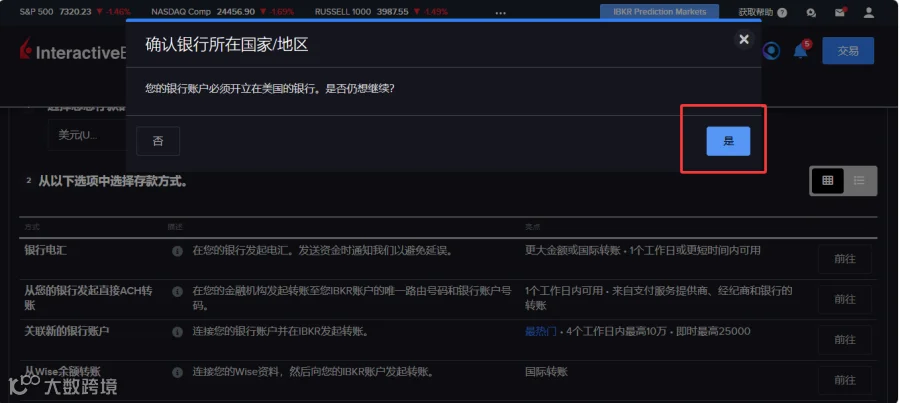Click the S&P 500 ticker
Screen dimensions: 900x403
pyautogui.click(x=75, y=11)
